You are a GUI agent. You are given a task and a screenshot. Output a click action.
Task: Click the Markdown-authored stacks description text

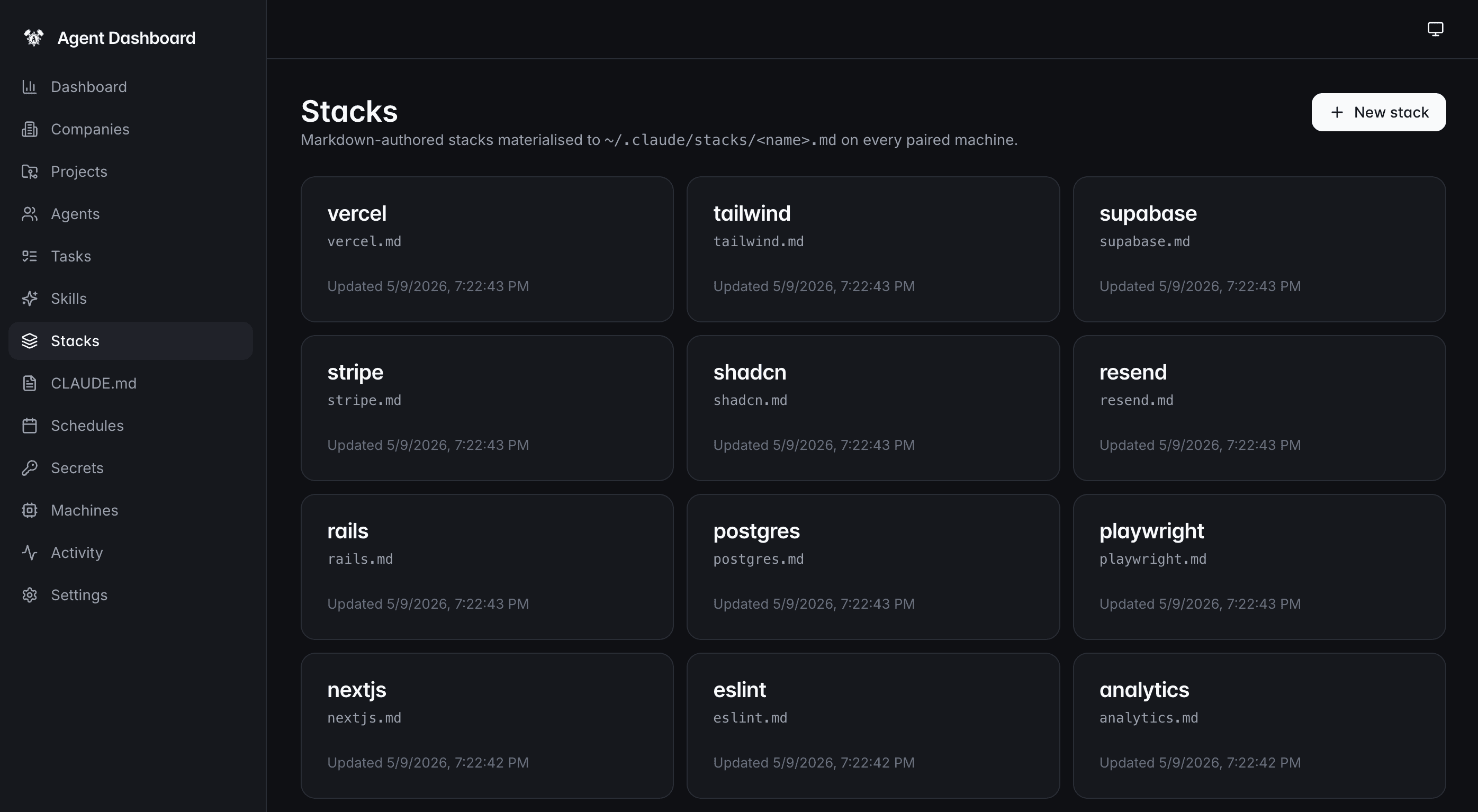[659, 140]
